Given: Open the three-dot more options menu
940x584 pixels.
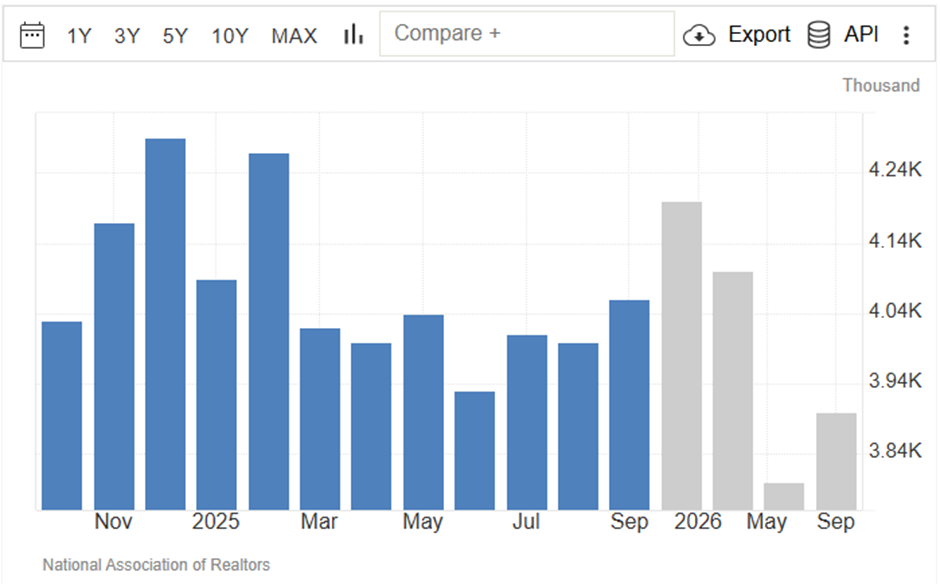Looking at the screenshot, I should pos(906,35).
